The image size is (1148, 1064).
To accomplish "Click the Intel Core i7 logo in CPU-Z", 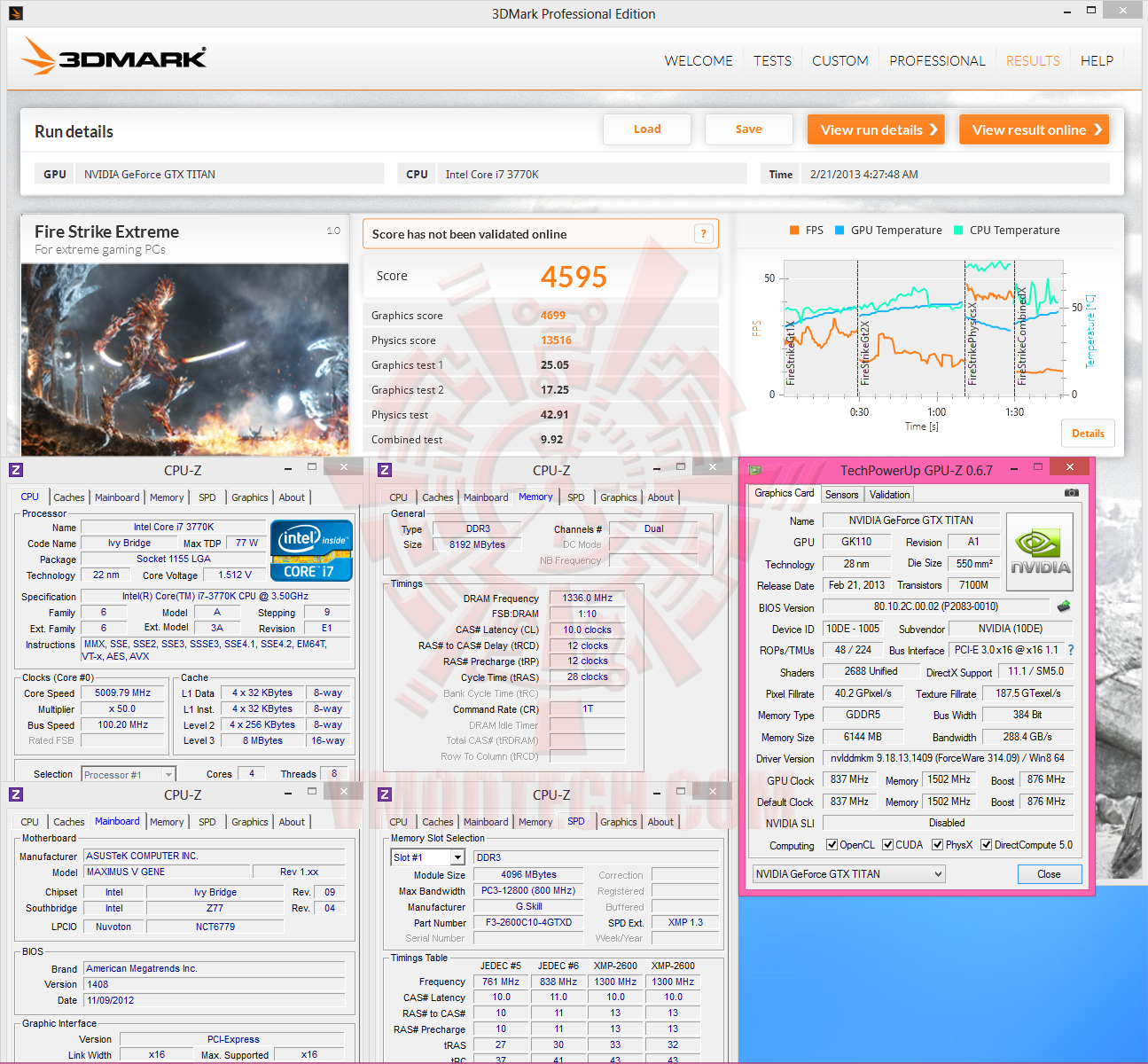I will [311, 551].
